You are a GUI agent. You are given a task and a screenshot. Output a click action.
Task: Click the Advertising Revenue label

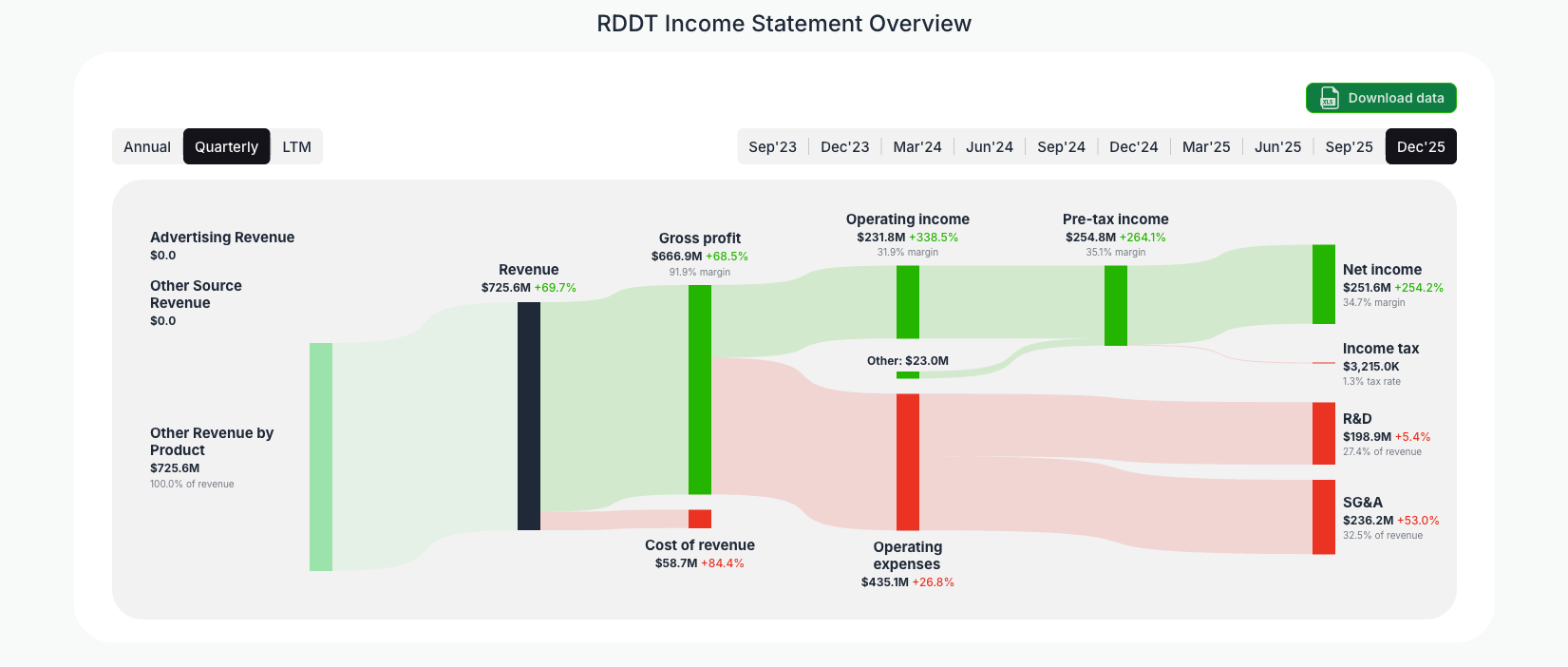(222, 238)
